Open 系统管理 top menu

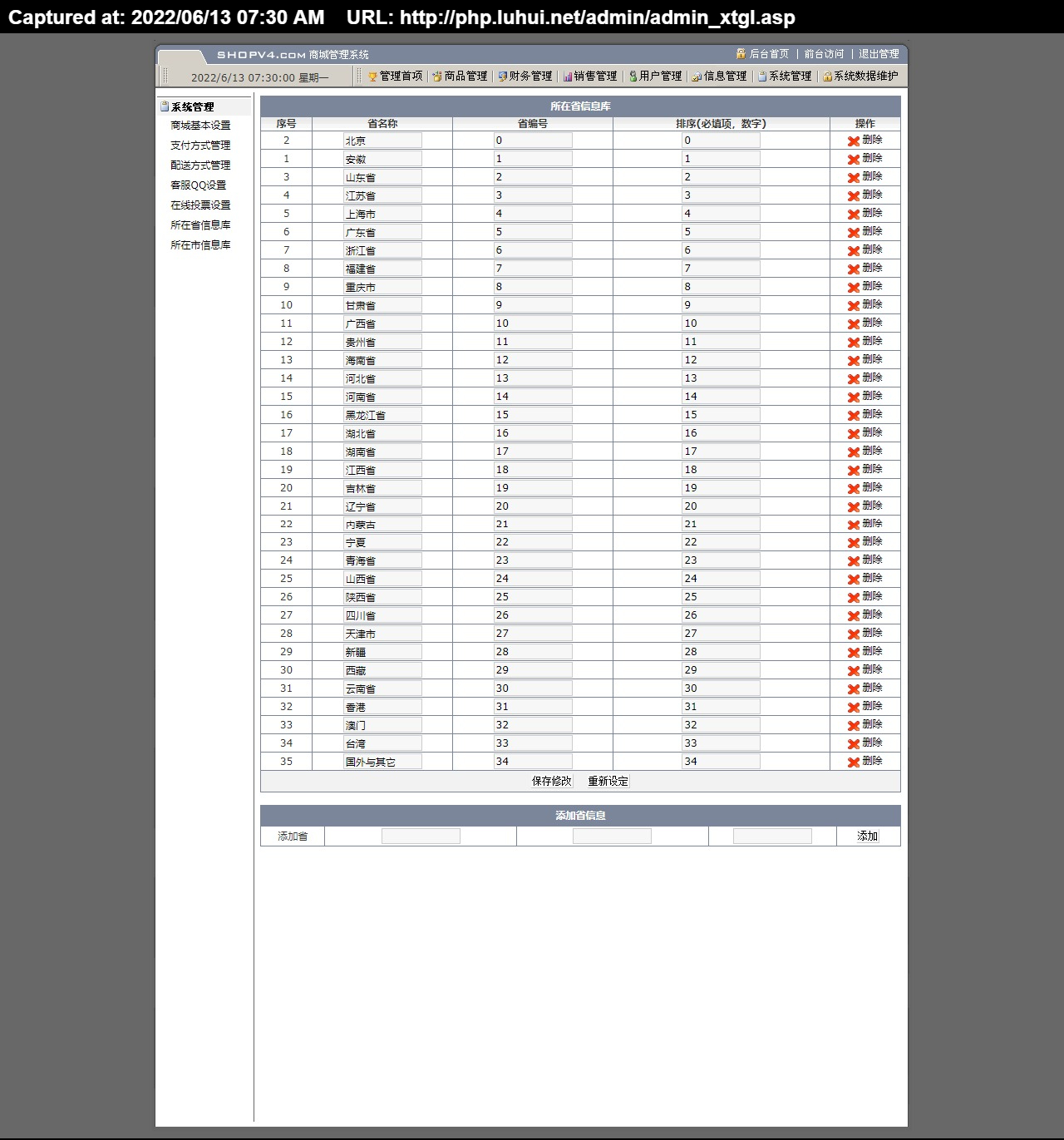click(785, 76)
